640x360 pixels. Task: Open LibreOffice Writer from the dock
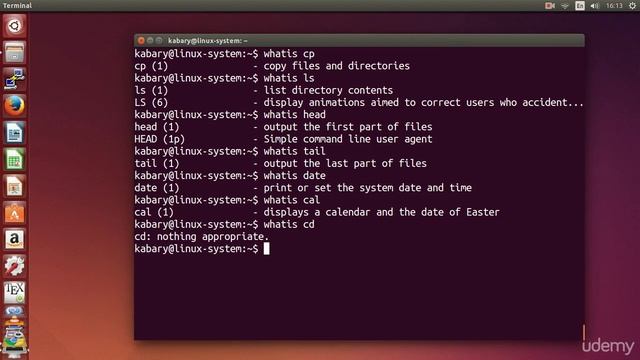click(x=14, y=133)
